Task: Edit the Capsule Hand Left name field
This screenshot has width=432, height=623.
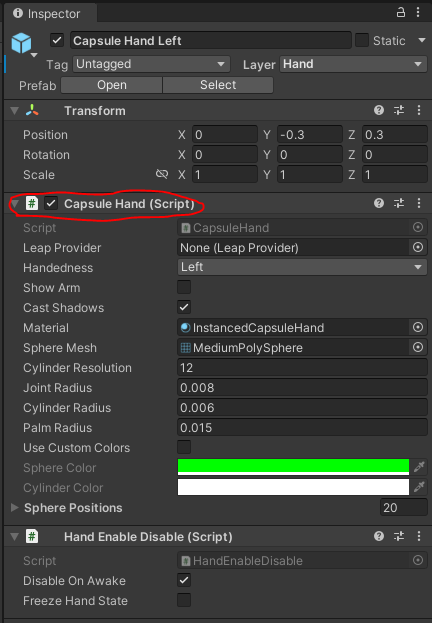Action: click(211, 40)
